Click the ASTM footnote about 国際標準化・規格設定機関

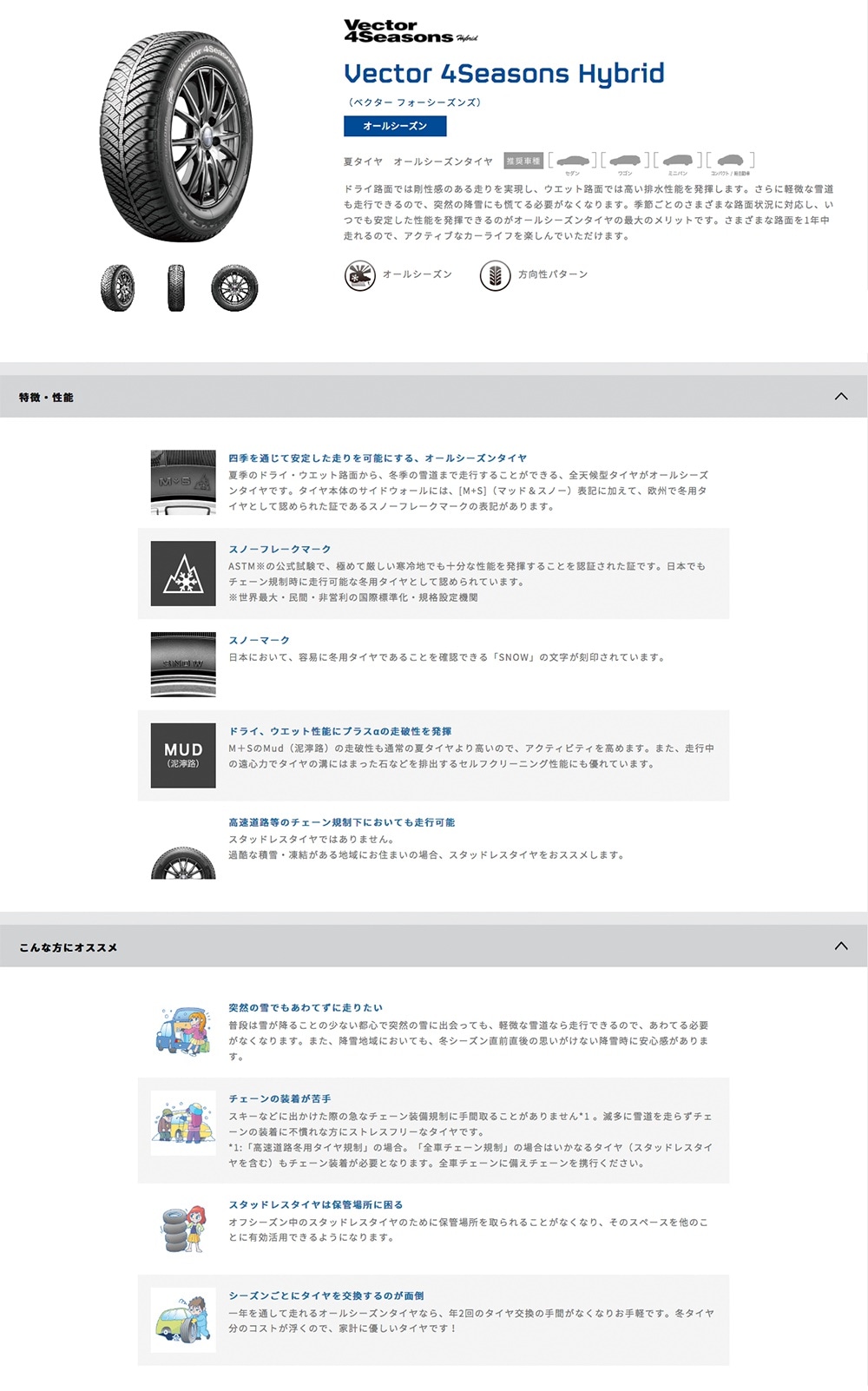[x=353, y=597]
